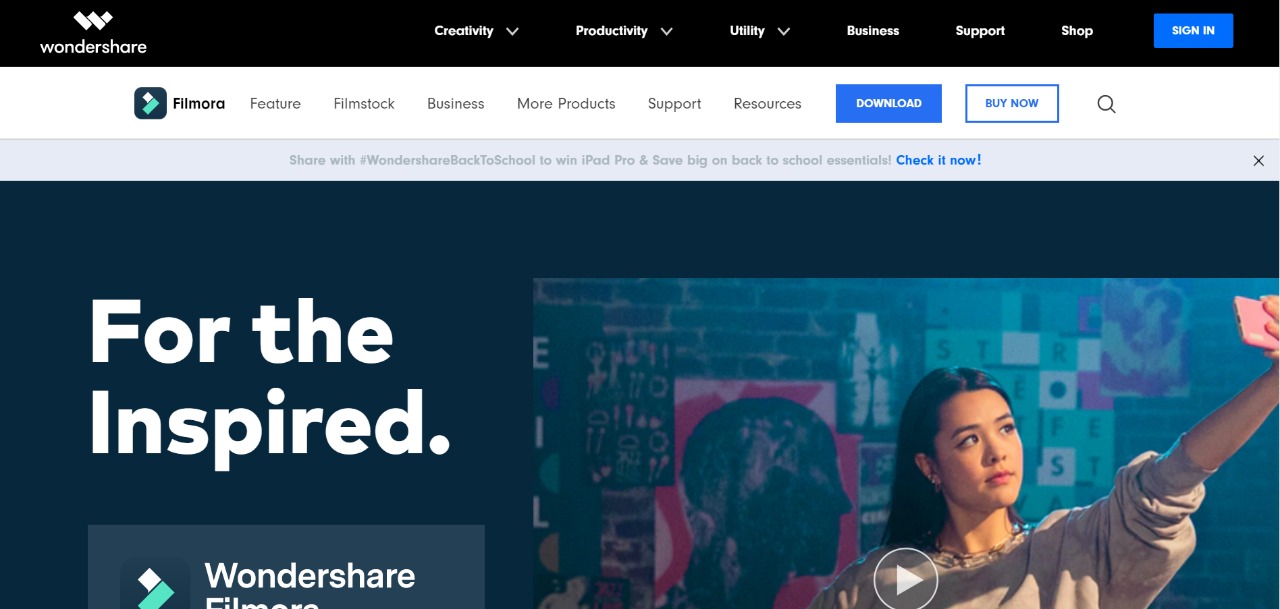Open the Feature menu item
Screen dimensions: 1280x609
[x=275, y=104]
